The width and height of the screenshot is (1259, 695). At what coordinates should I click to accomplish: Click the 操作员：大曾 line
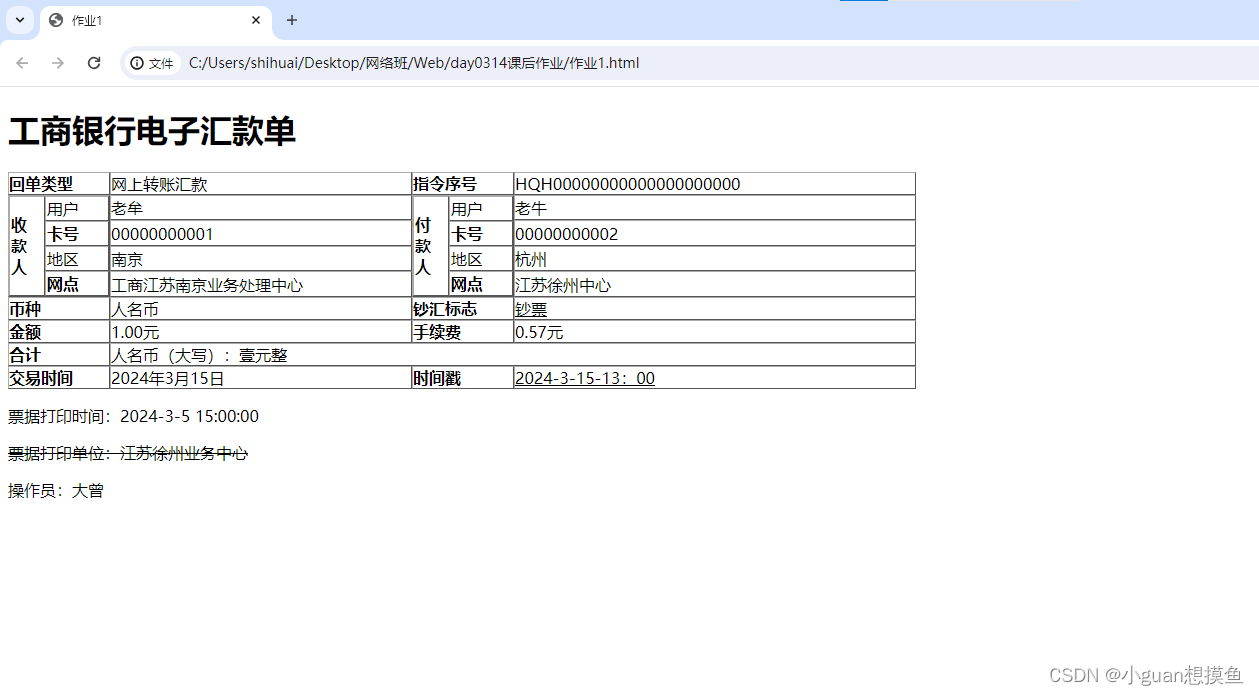coord(56,490)
